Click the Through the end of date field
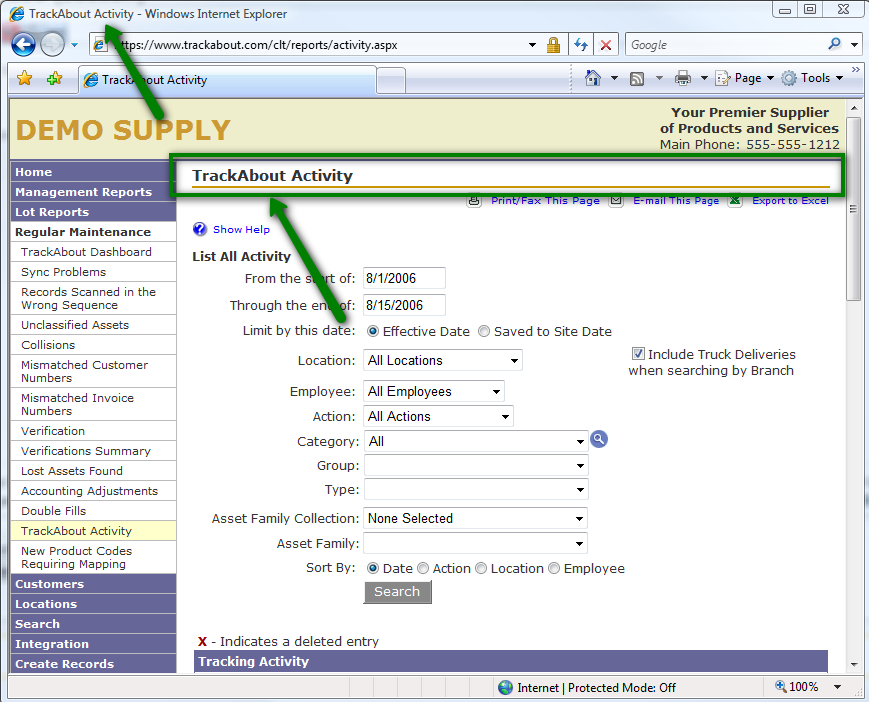This screenshot has height=702, width=869. pos(404,305)
